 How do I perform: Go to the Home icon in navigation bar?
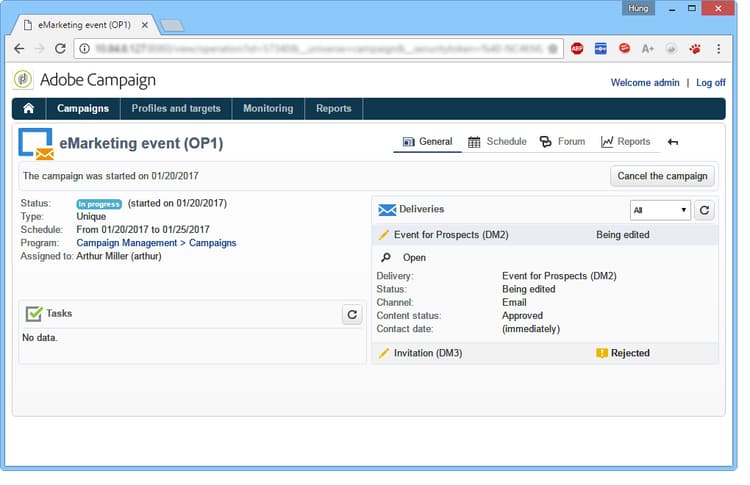[29, 109]
